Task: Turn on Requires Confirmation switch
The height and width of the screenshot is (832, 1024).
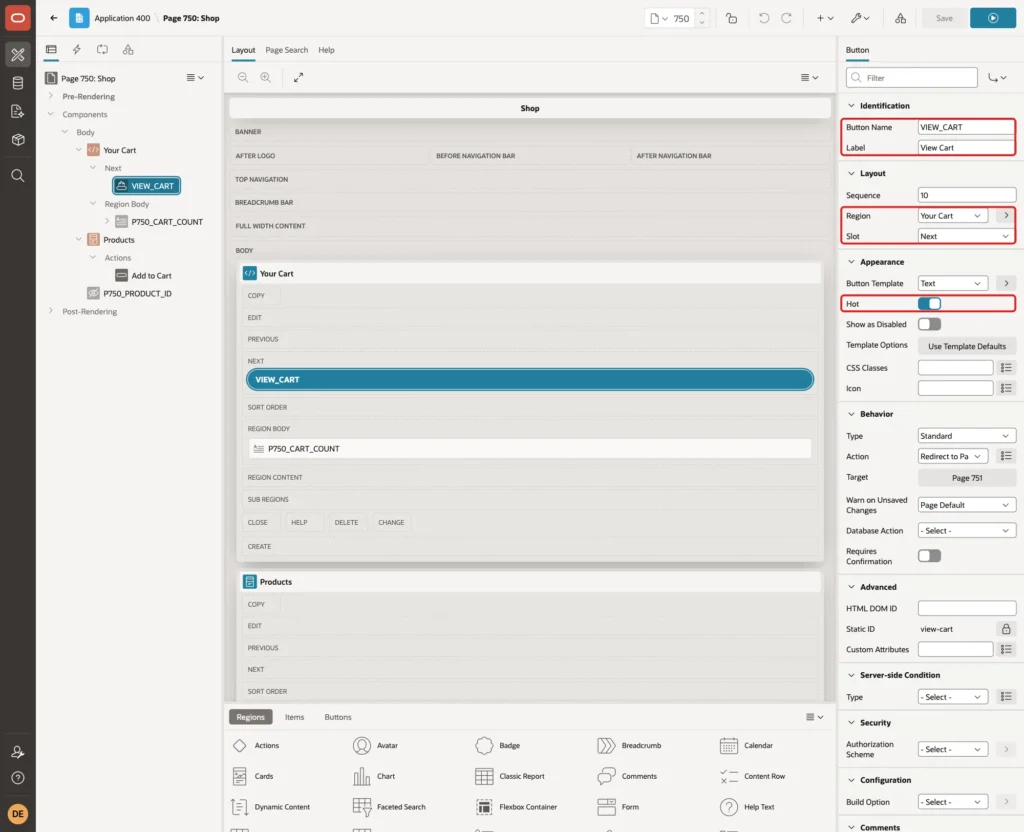Action: (929, 556)
